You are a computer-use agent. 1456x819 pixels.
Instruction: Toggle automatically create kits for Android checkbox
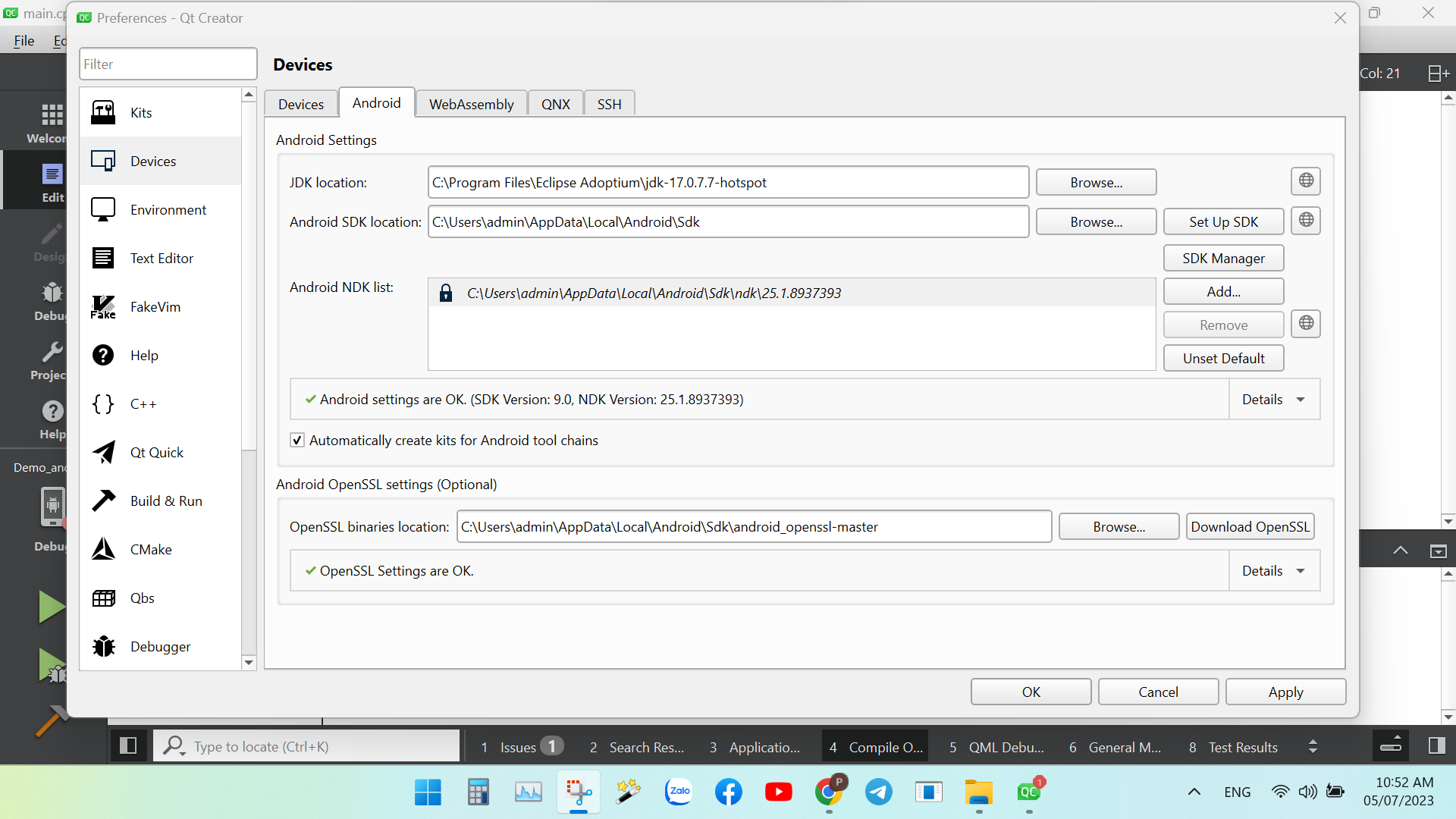[297, 441]
